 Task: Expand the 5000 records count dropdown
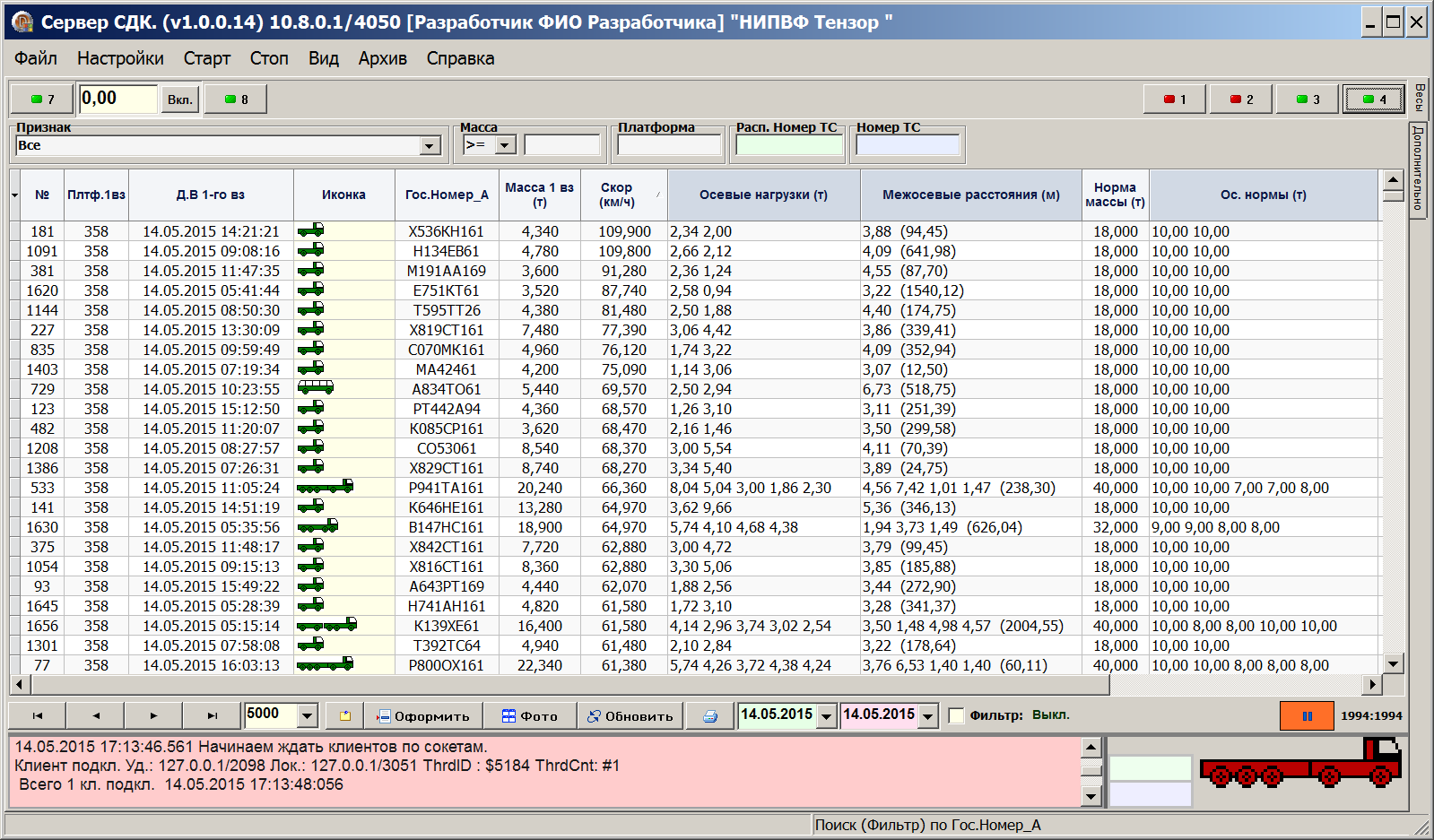pos(308,715)
